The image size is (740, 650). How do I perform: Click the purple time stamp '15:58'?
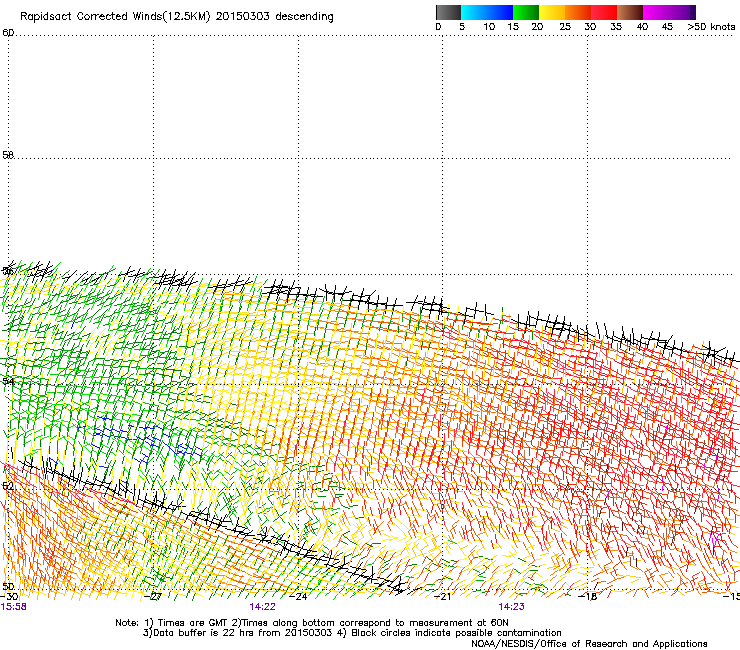[x=14, y=607]
